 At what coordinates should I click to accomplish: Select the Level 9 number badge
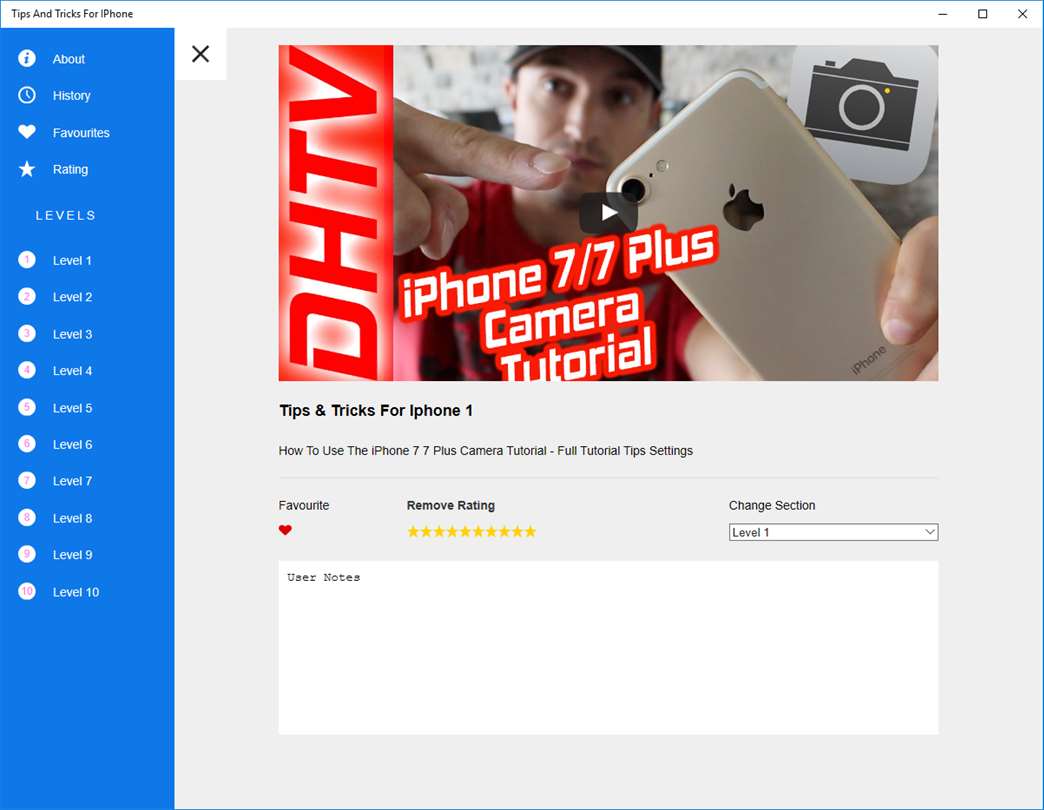(x=27, y=554)
